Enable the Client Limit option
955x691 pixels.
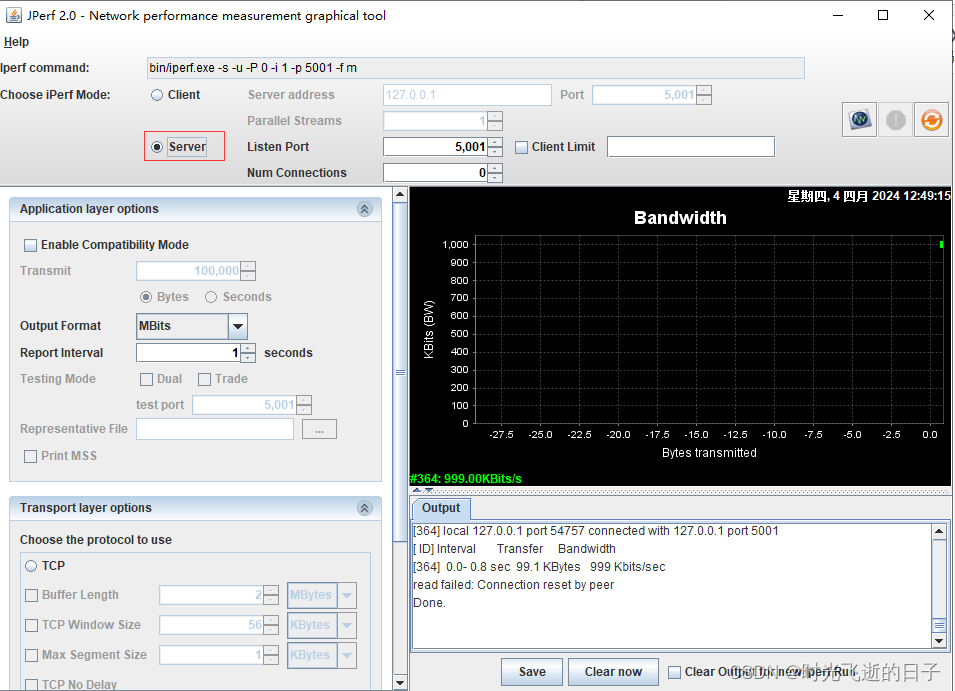click(x=521, y=146)
